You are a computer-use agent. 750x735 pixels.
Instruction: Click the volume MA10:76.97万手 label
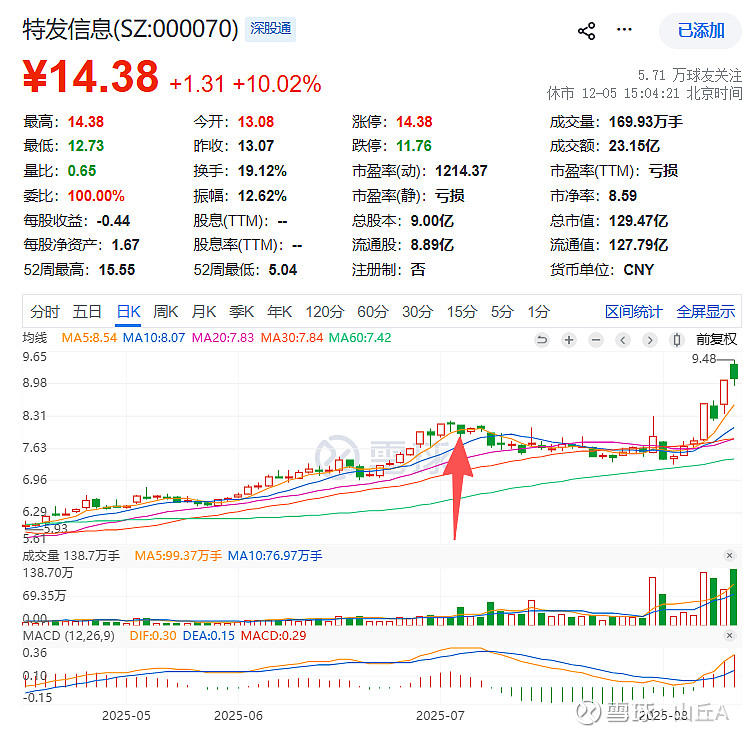(275, 556)
